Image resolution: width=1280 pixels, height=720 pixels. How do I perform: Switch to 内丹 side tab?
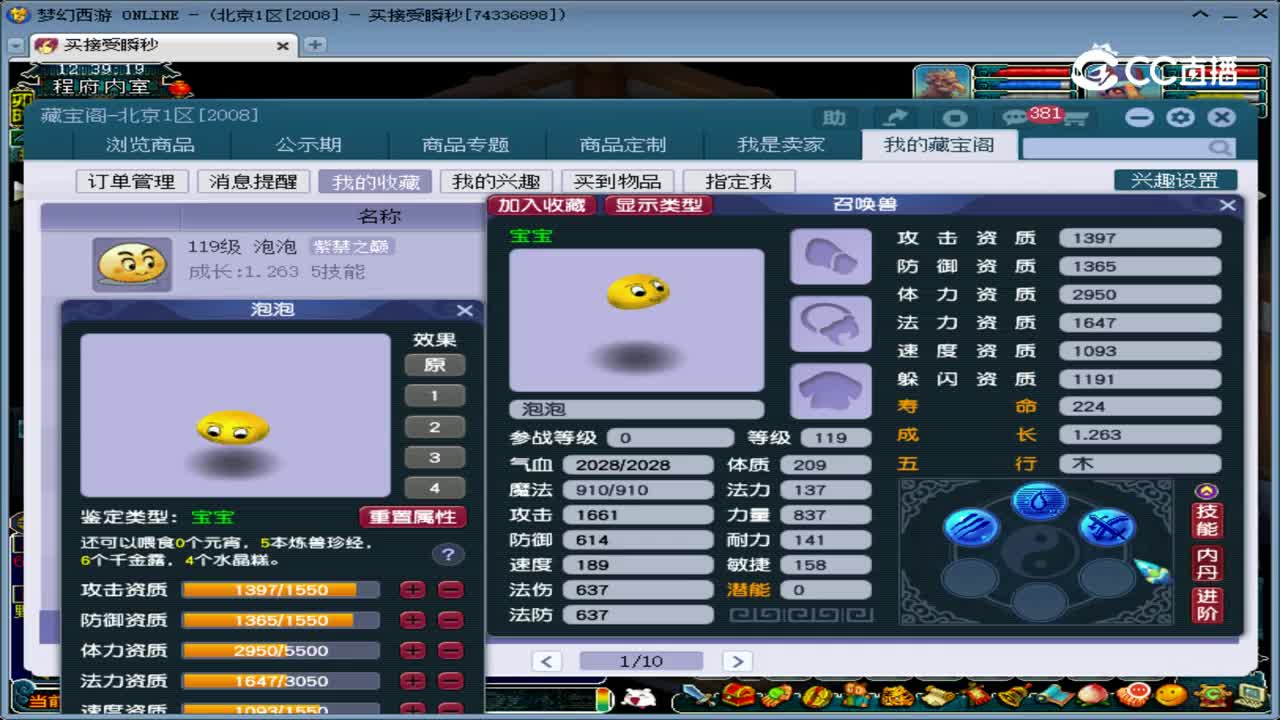click(x=1207, y=564)
